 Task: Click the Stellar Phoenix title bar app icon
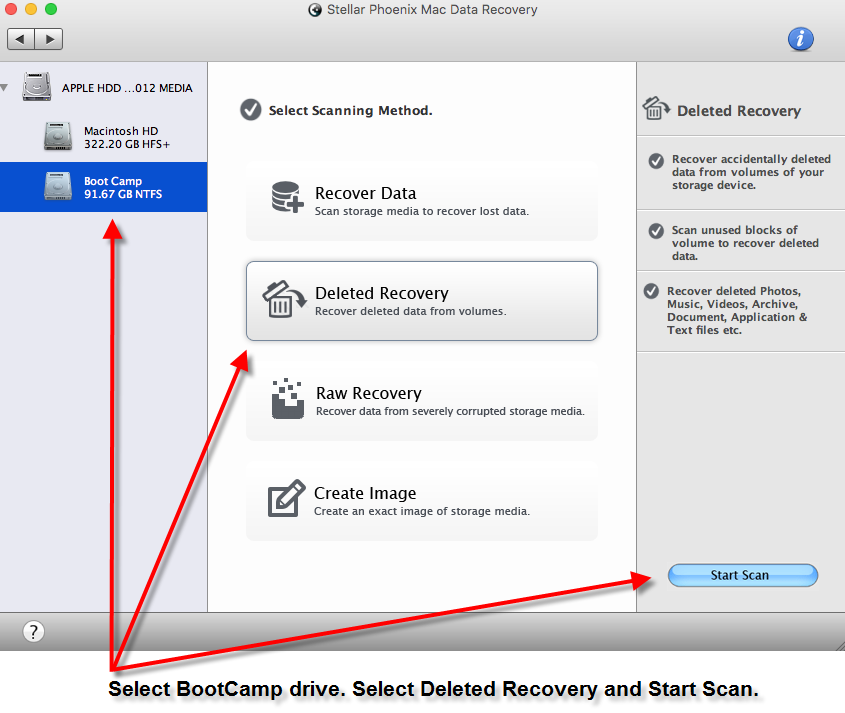(x=315, y=10)
